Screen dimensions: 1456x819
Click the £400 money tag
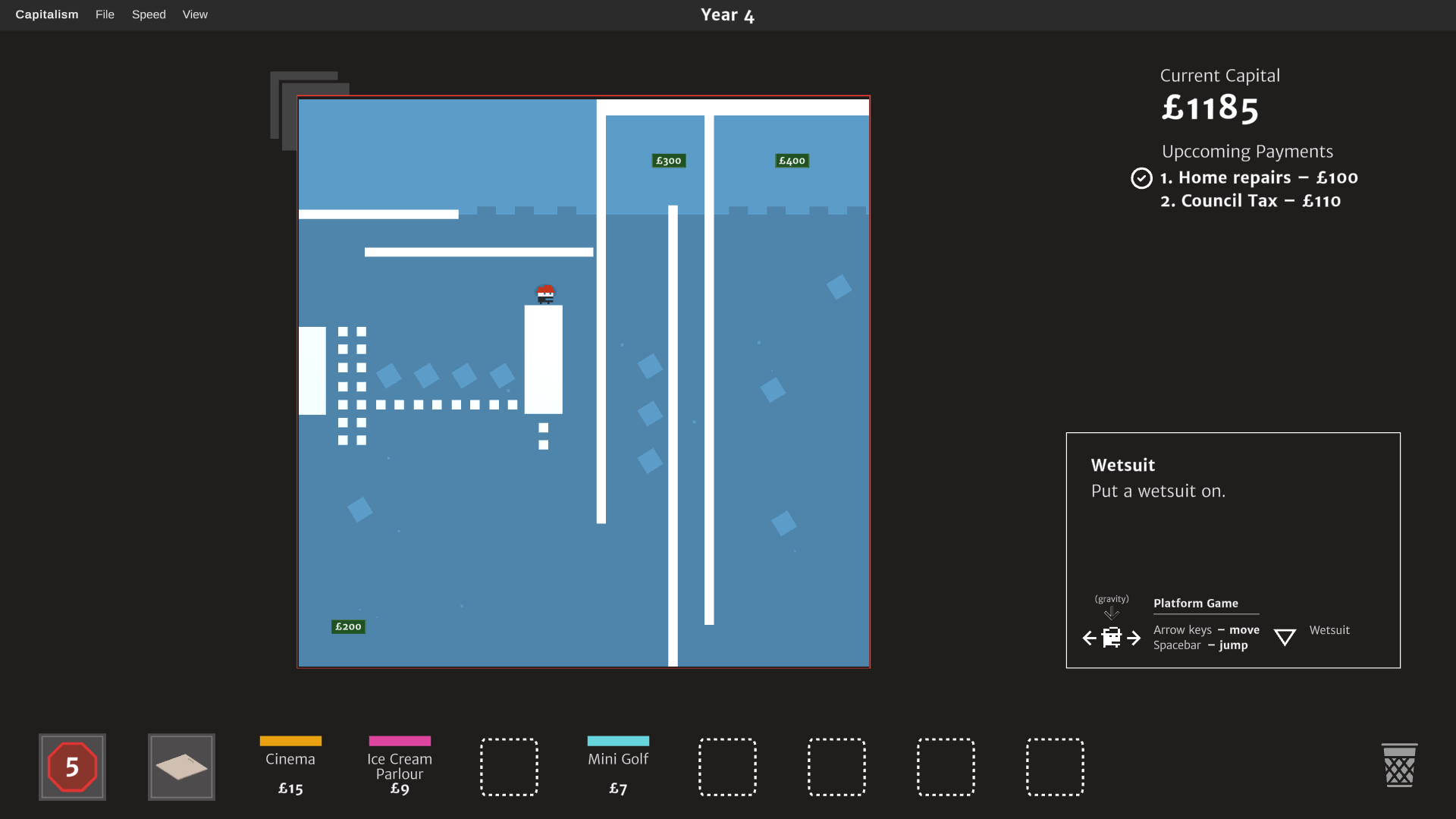click(x=792, y=161)
